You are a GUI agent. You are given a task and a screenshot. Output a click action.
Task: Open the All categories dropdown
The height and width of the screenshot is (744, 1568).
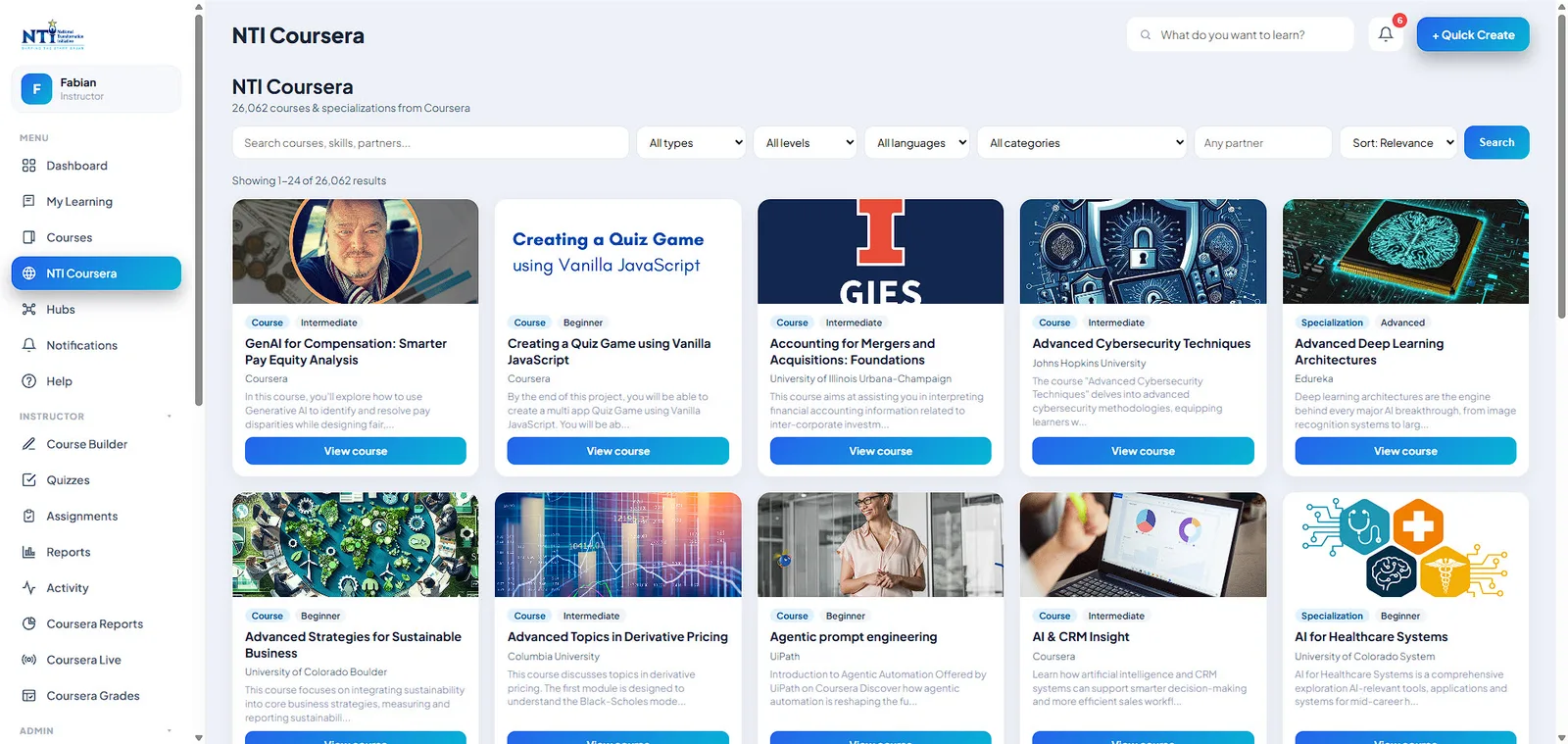click(x=1082, y=142)
